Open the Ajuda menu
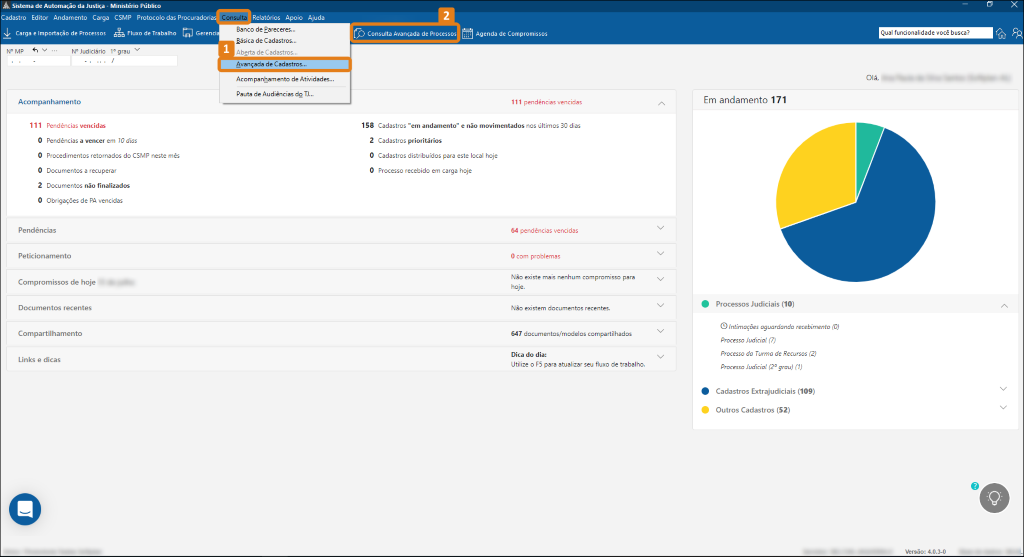The image size is (1024, 557). [316, 18]
